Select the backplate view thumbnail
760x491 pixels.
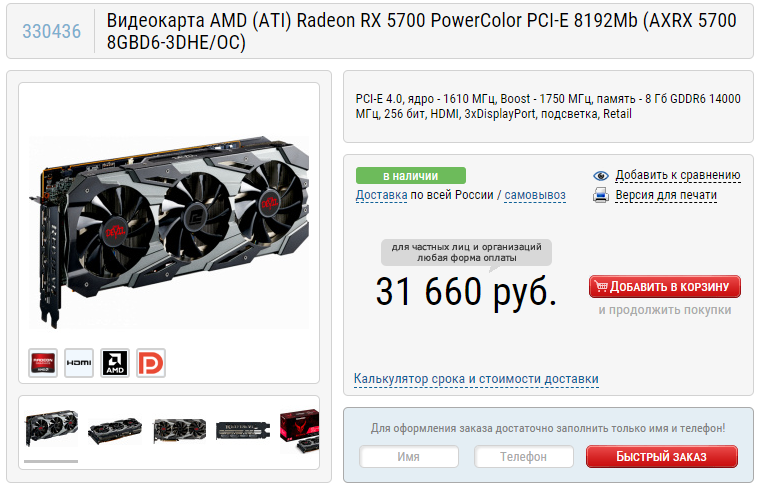(x=242, y=430)
